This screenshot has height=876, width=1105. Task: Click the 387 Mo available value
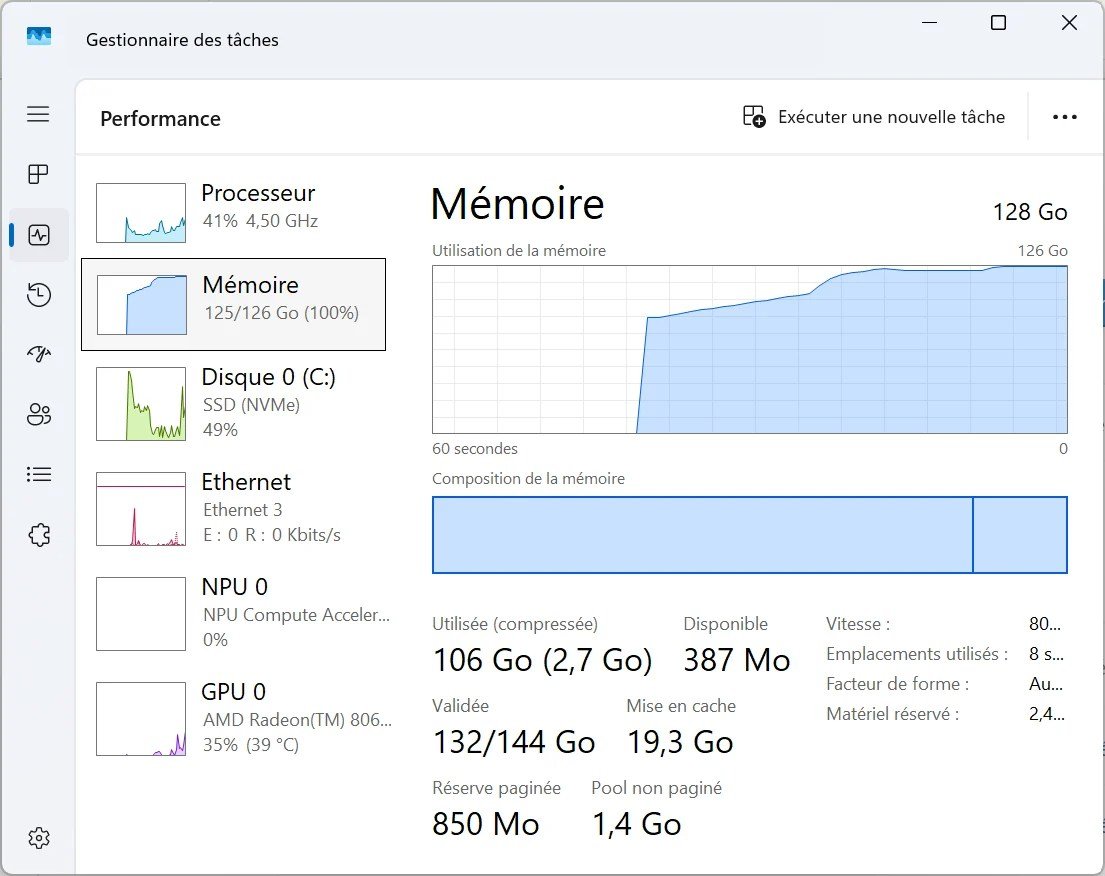point(736,660)
